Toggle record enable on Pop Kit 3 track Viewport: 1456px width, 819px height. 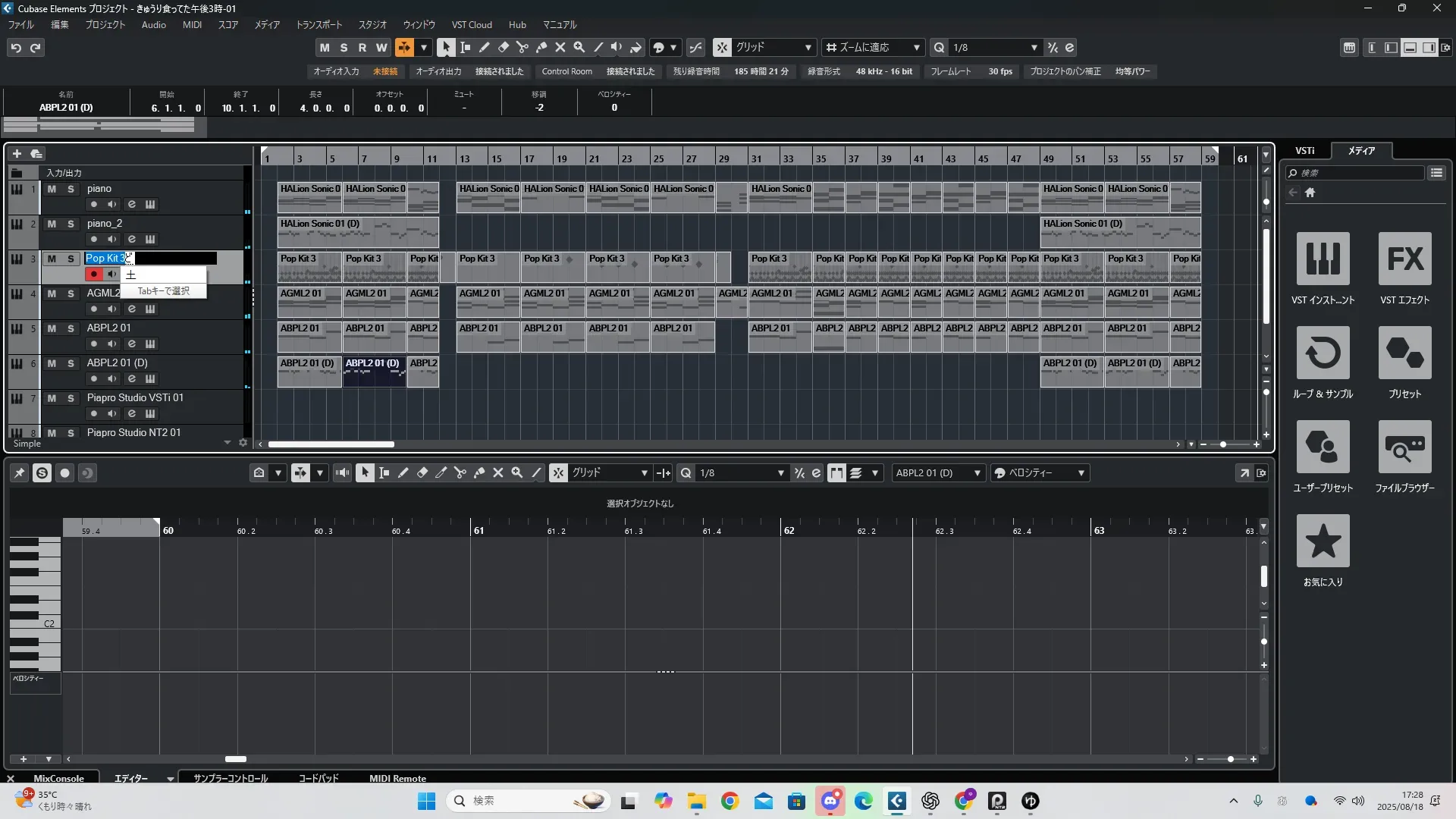point(94,274)
